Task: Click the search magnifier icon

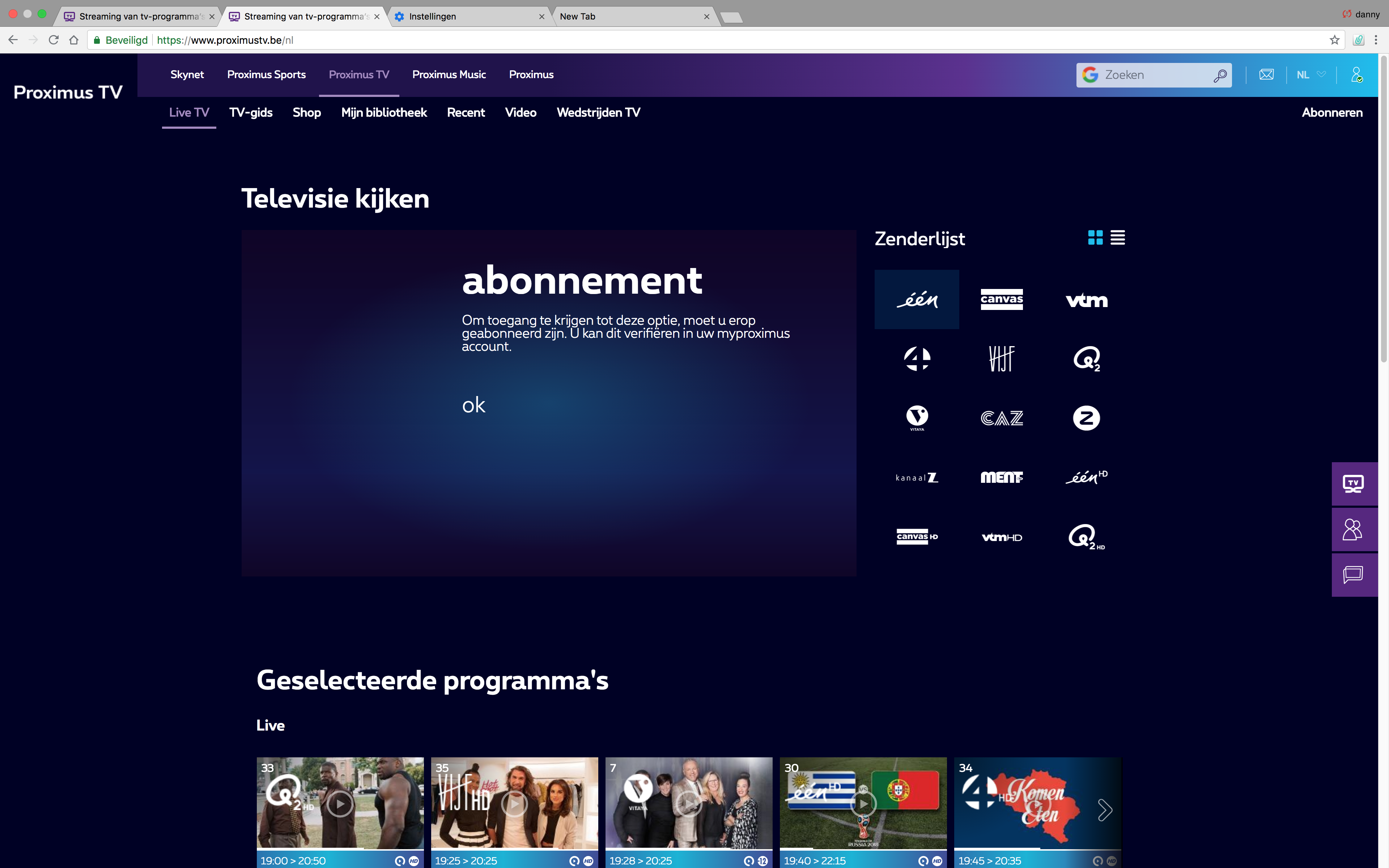Action: [x=1220, y=75]
